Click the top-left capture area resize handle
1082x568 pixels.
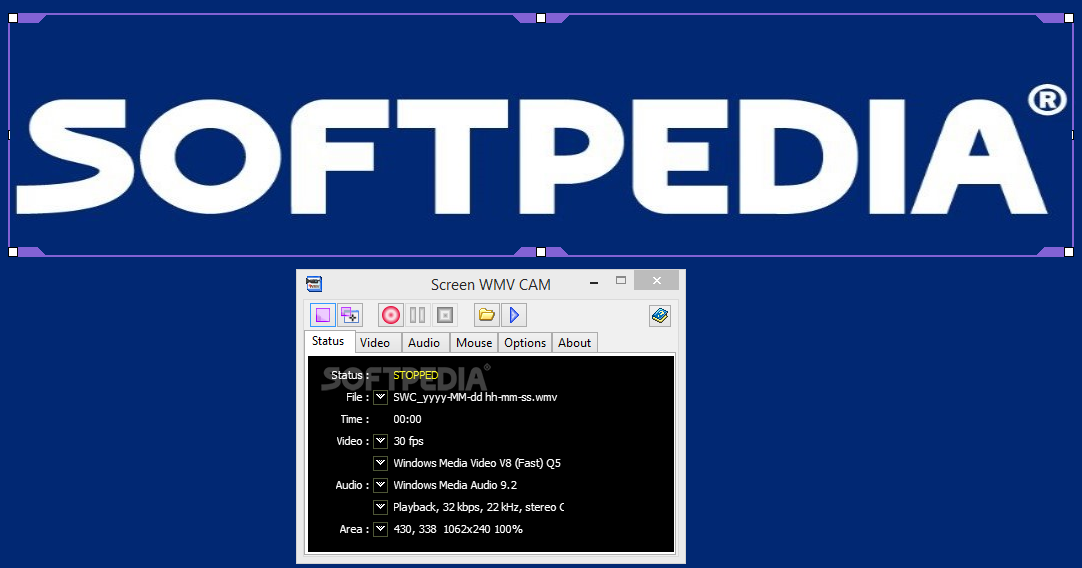point(13,18)
